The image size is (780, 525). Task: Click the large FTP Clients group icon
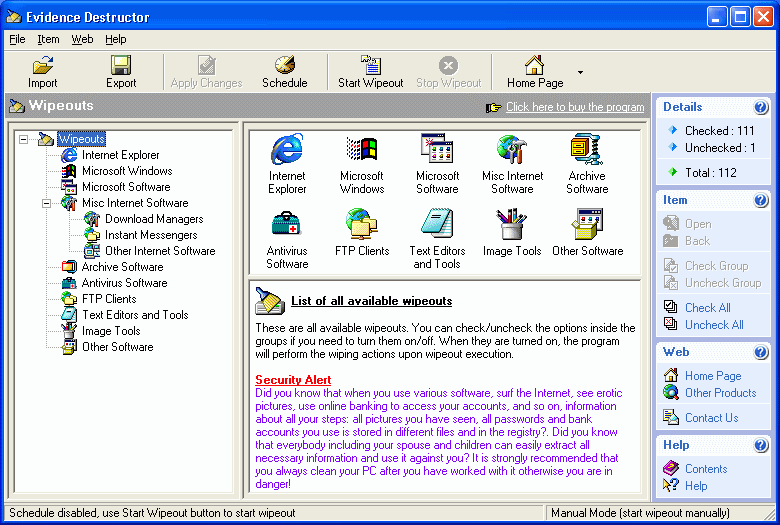pos(362,223)
